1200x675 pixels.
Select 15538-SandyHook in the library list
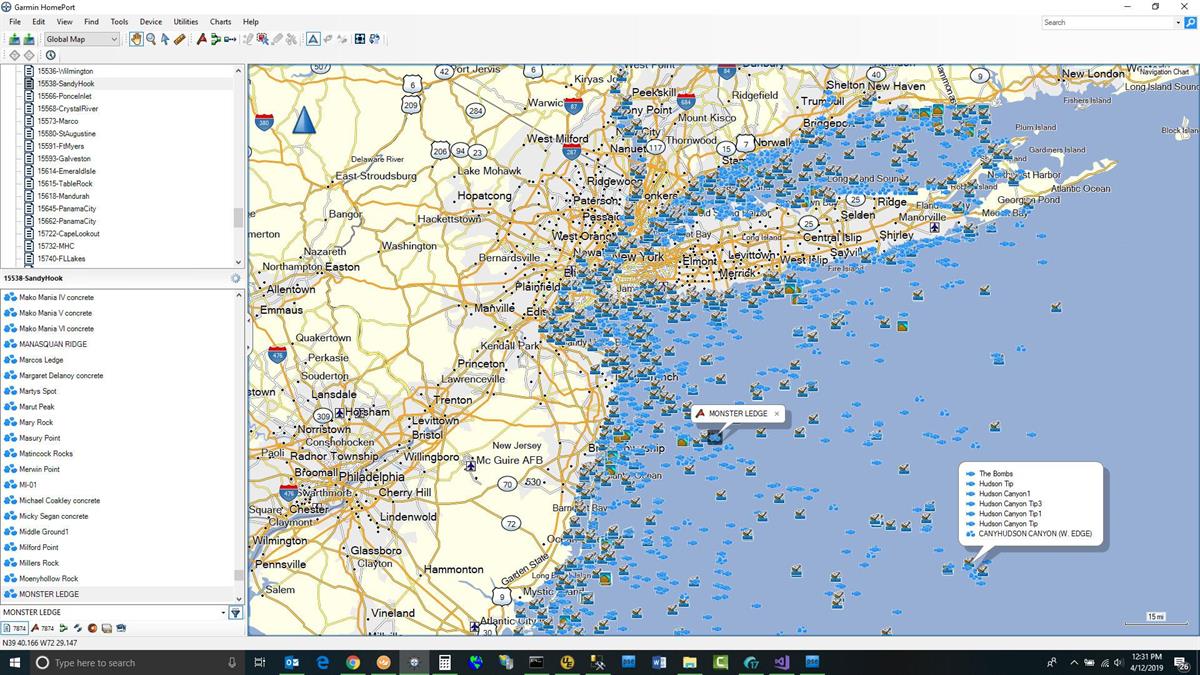coord(66,84)
